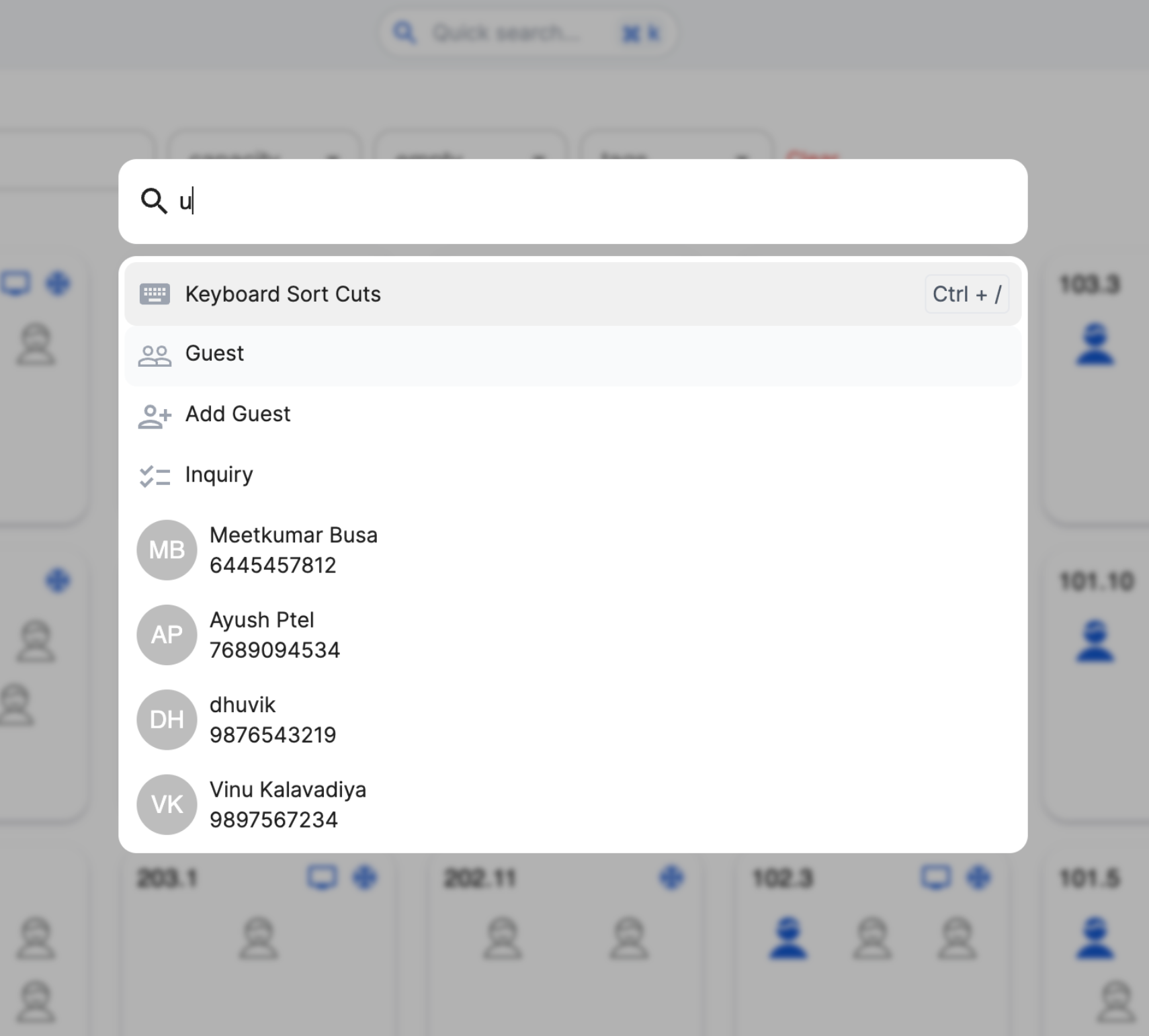Click the blue plus icon on room 202.11
This screenshot has width=1149, height=1036.
671,877
